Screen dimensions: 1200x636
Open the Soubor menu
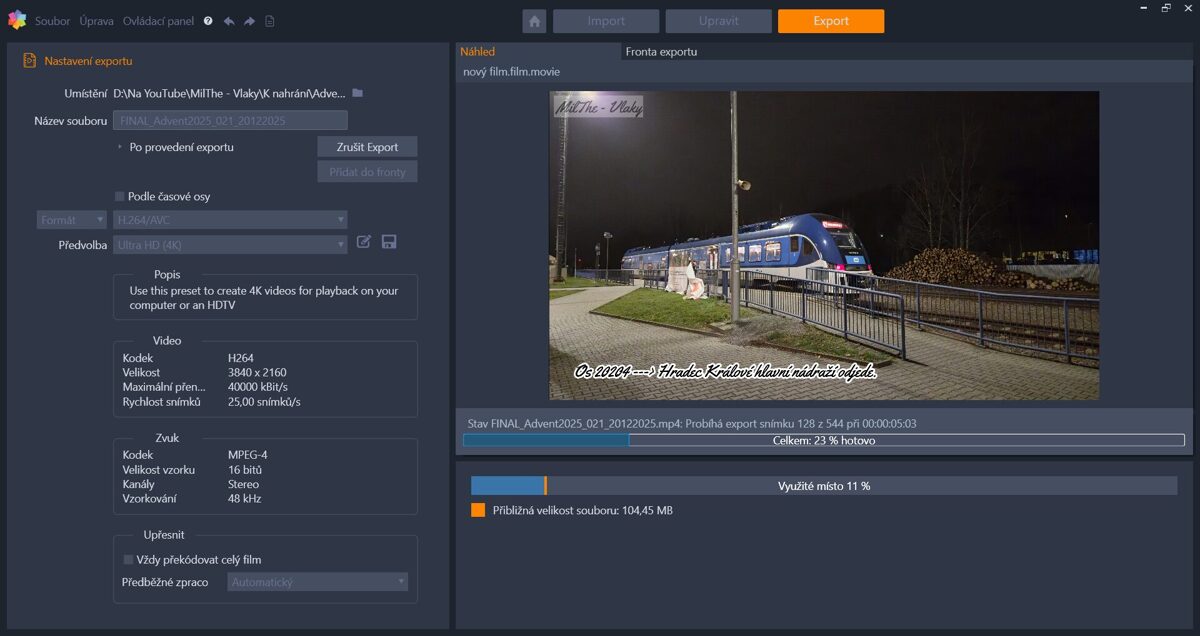(52, 21)
